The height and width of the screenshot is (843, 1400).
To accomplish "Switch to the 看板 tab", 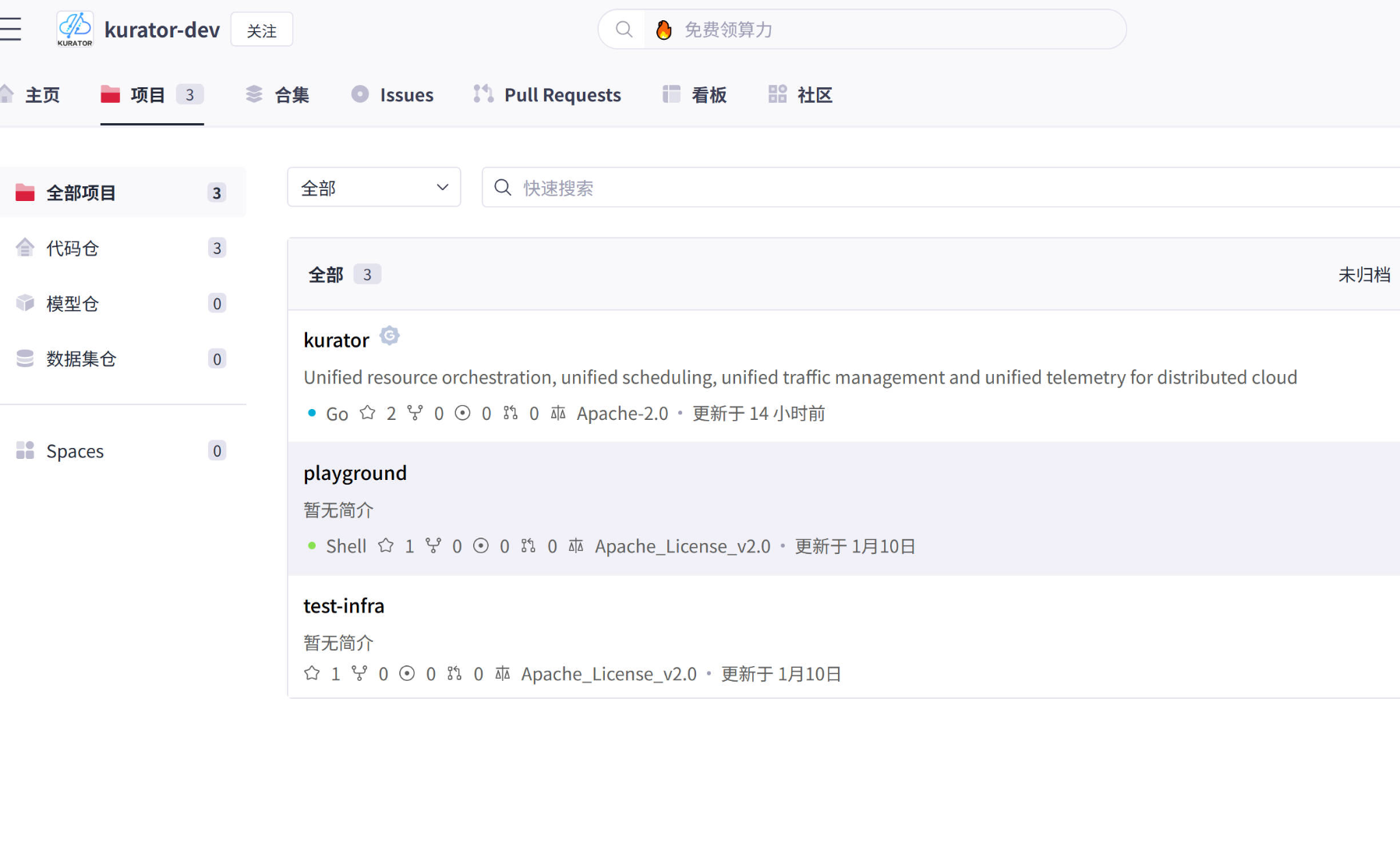I will (x=695, y=95).
